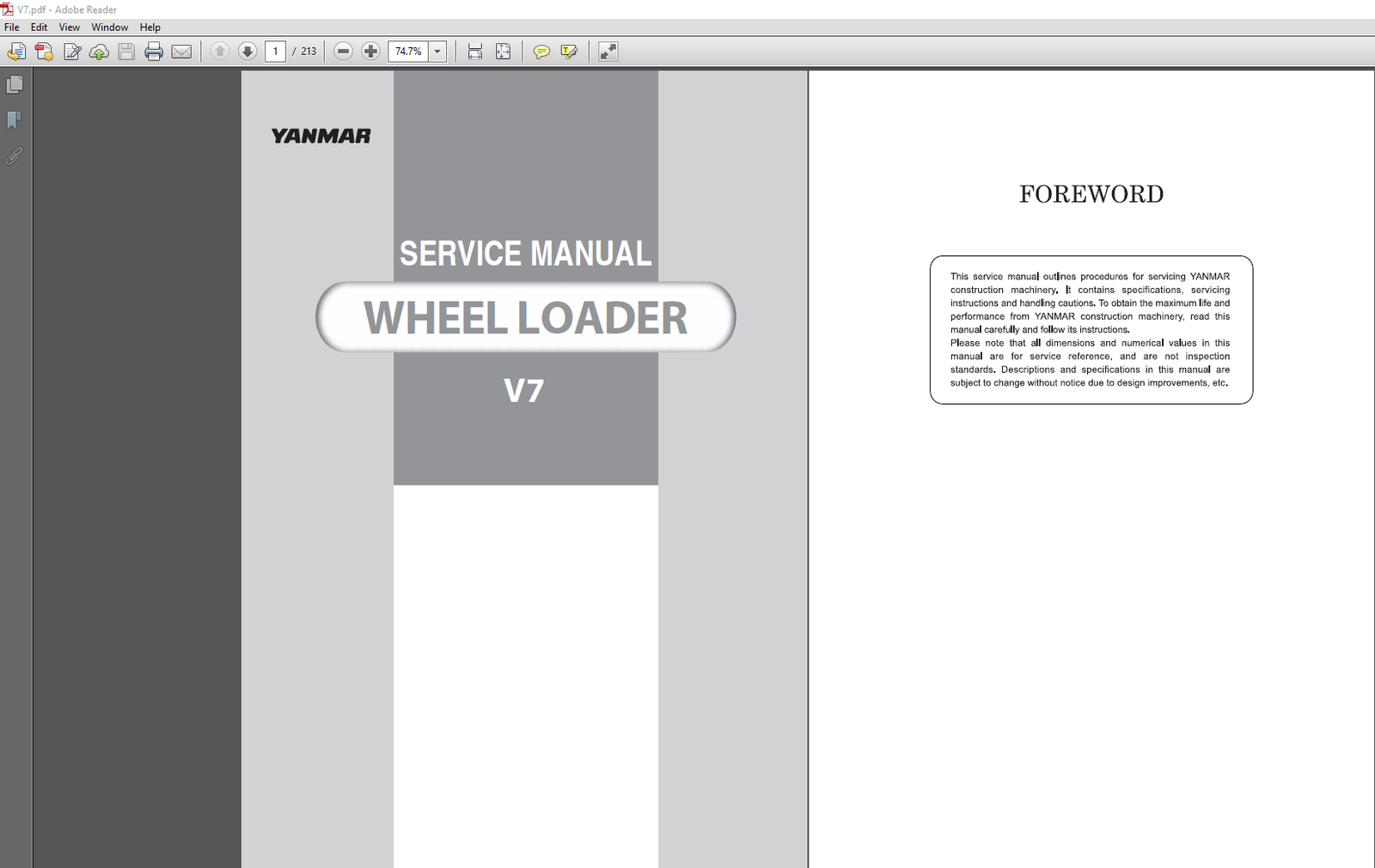Zoom out with the minus button
The height and width of the screenshot is (868, 1375).
pos(343,52)
